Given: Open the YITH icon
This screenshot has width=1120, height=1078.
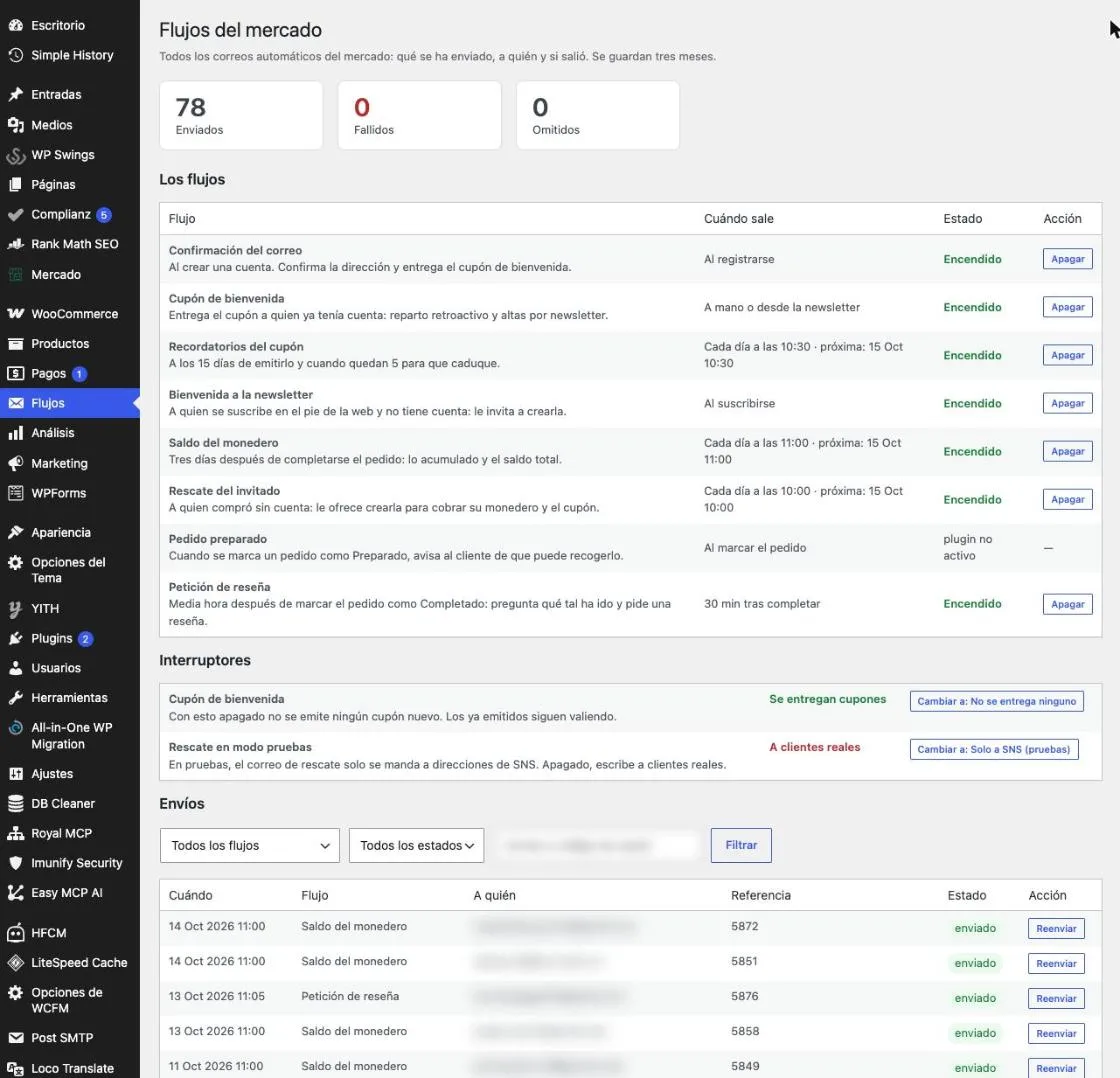Looking at the screenshot, I should [x=16, y=609].
